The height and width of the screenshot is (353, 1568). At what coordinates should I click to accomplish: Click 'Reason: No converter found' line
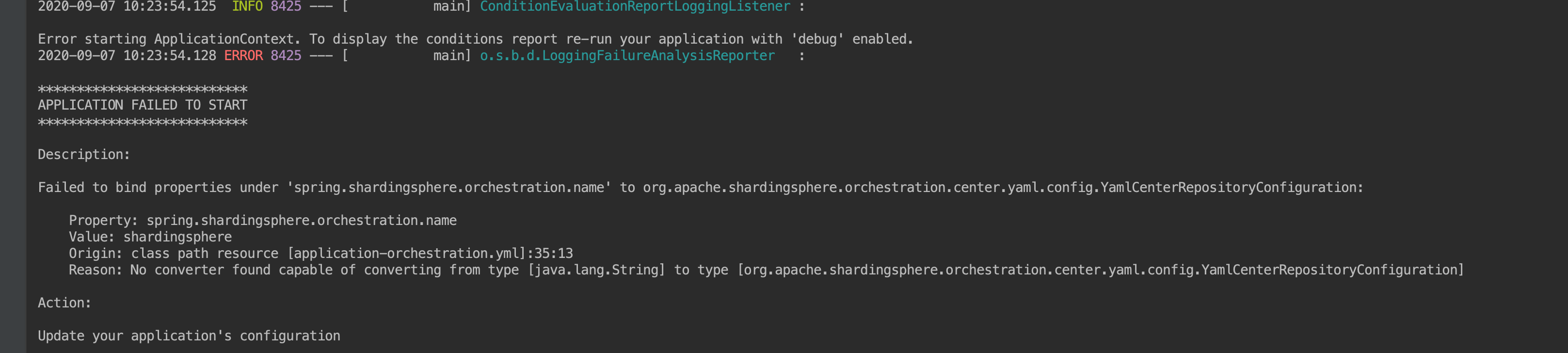click(x=767, y=270)
